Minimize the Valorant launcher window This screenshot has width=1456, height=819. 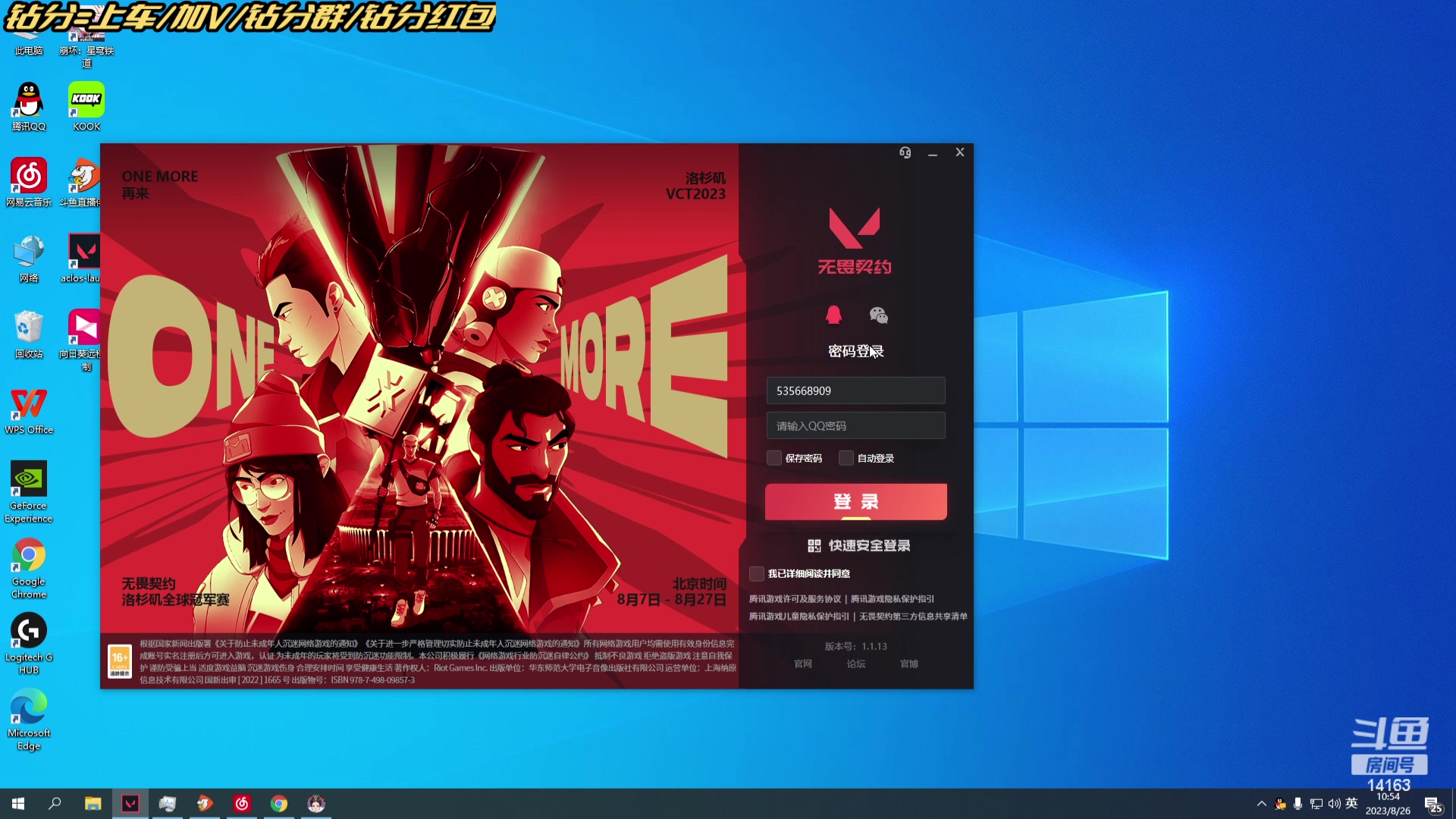[x=933, y=152]
